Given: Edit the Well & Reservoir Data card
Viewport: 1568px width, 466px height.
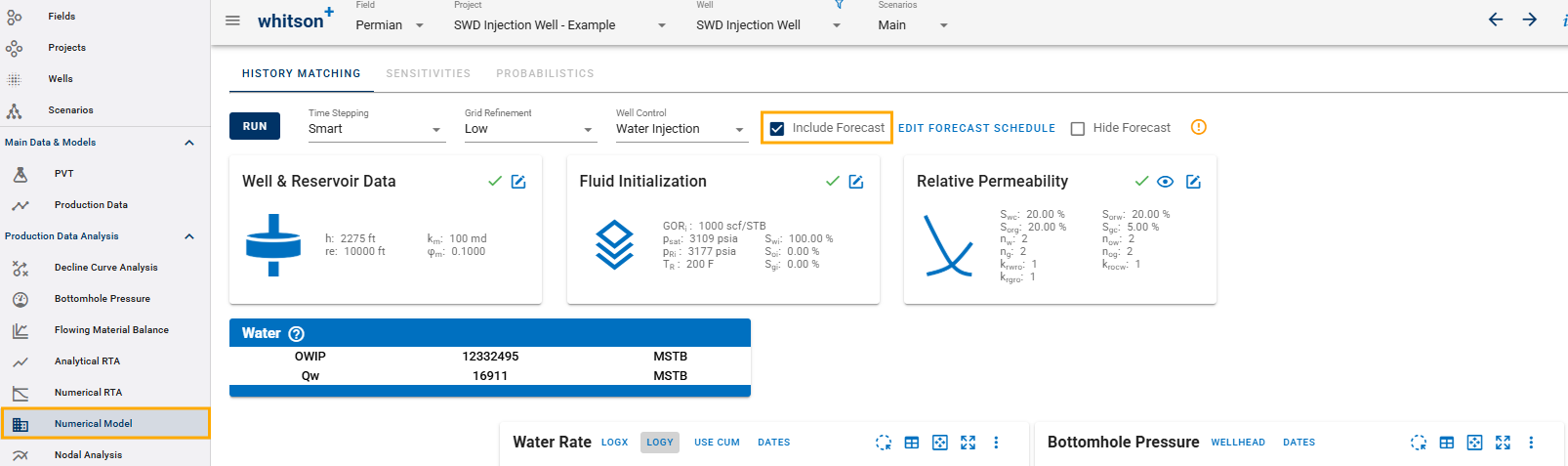Looking at the screenshot, I should [x=518, y=182].
